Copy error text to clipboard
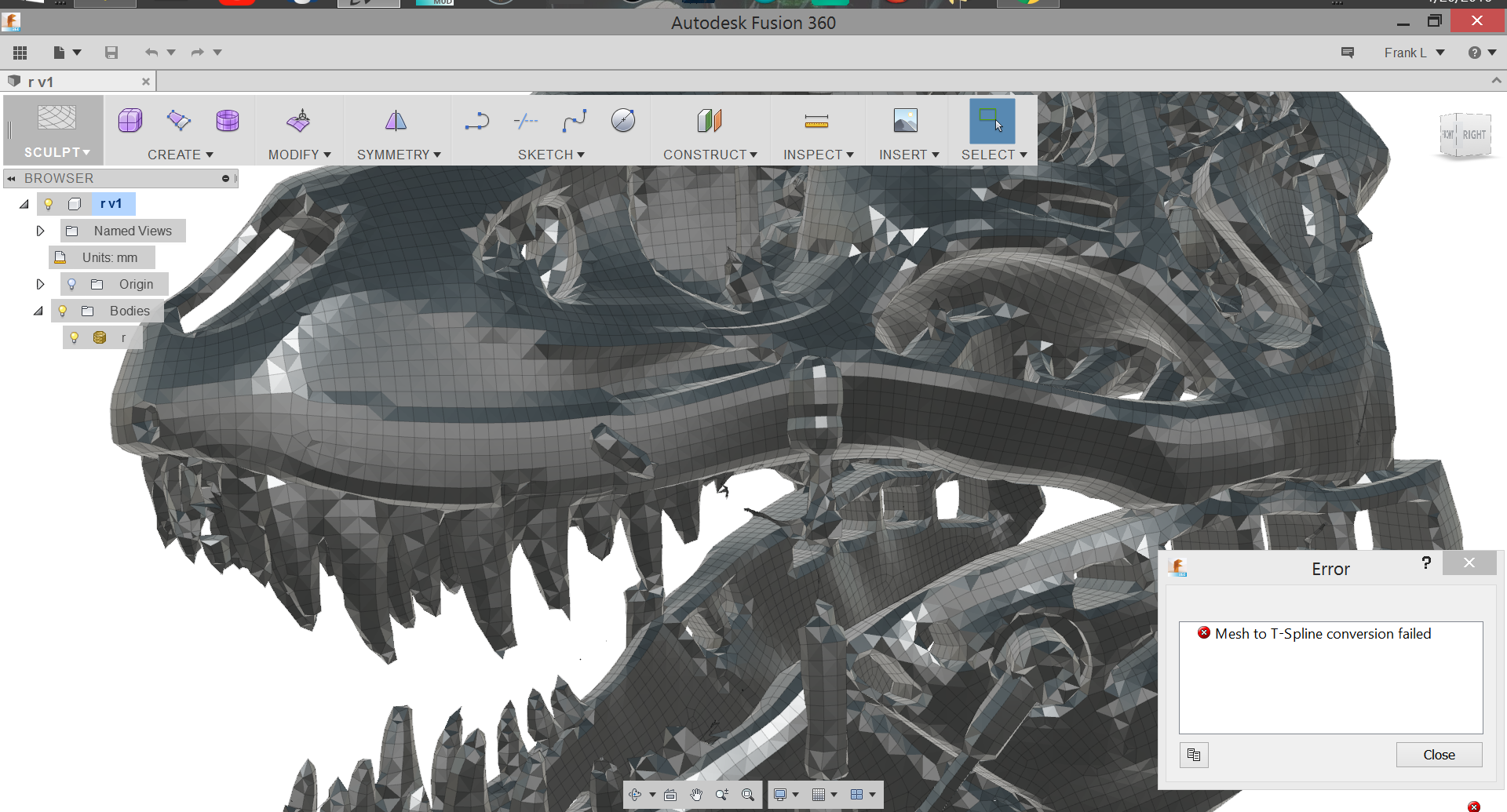1507x812 pixels. coord(1194,755)
